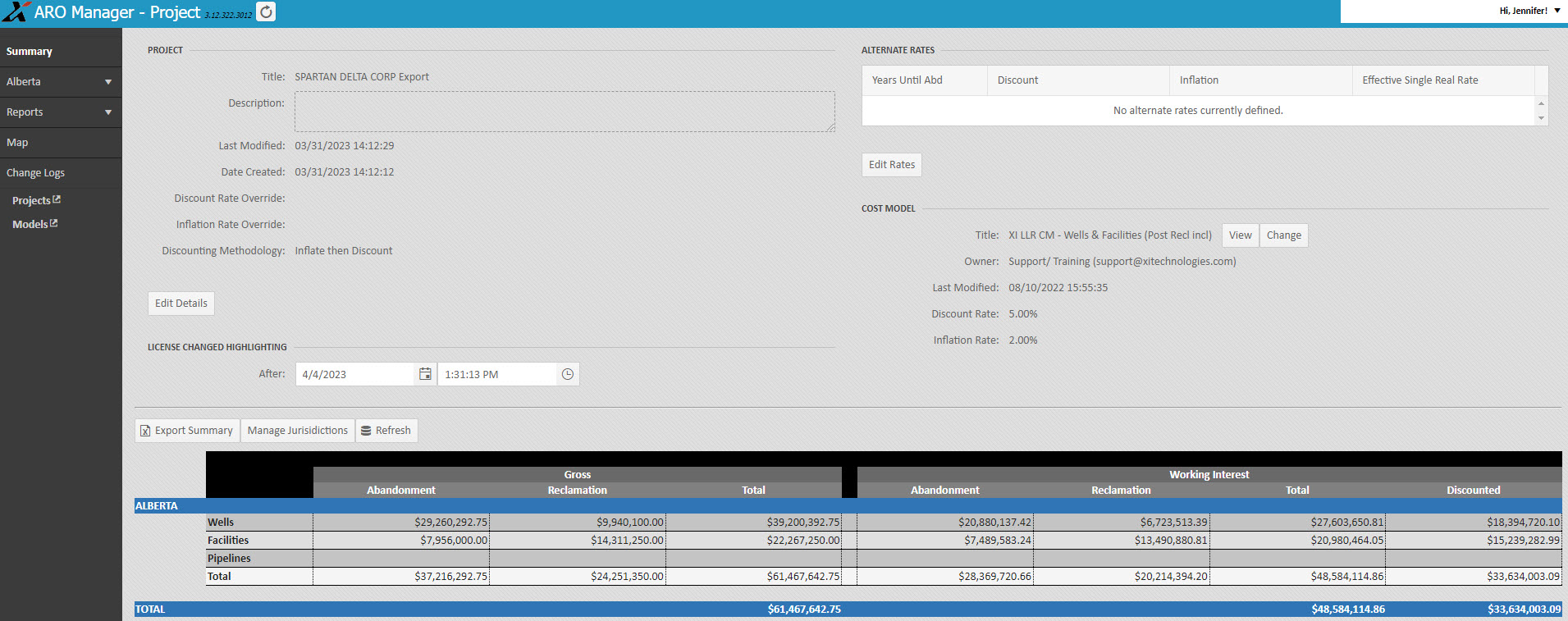Screen dimensions: 1568x621
Task: Click the Gross group header
Action: (x=577, y=475)
